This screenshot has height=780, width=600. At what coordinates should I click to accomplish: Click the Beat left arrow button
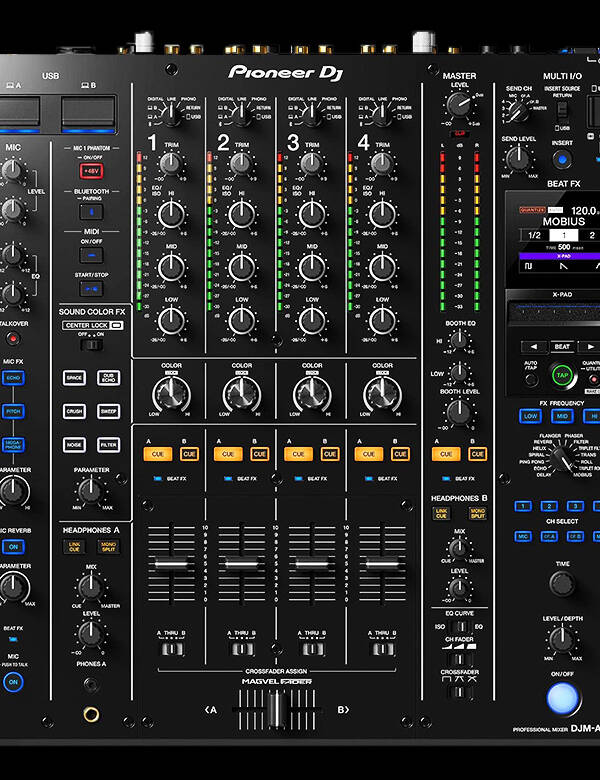click(533, 347)
